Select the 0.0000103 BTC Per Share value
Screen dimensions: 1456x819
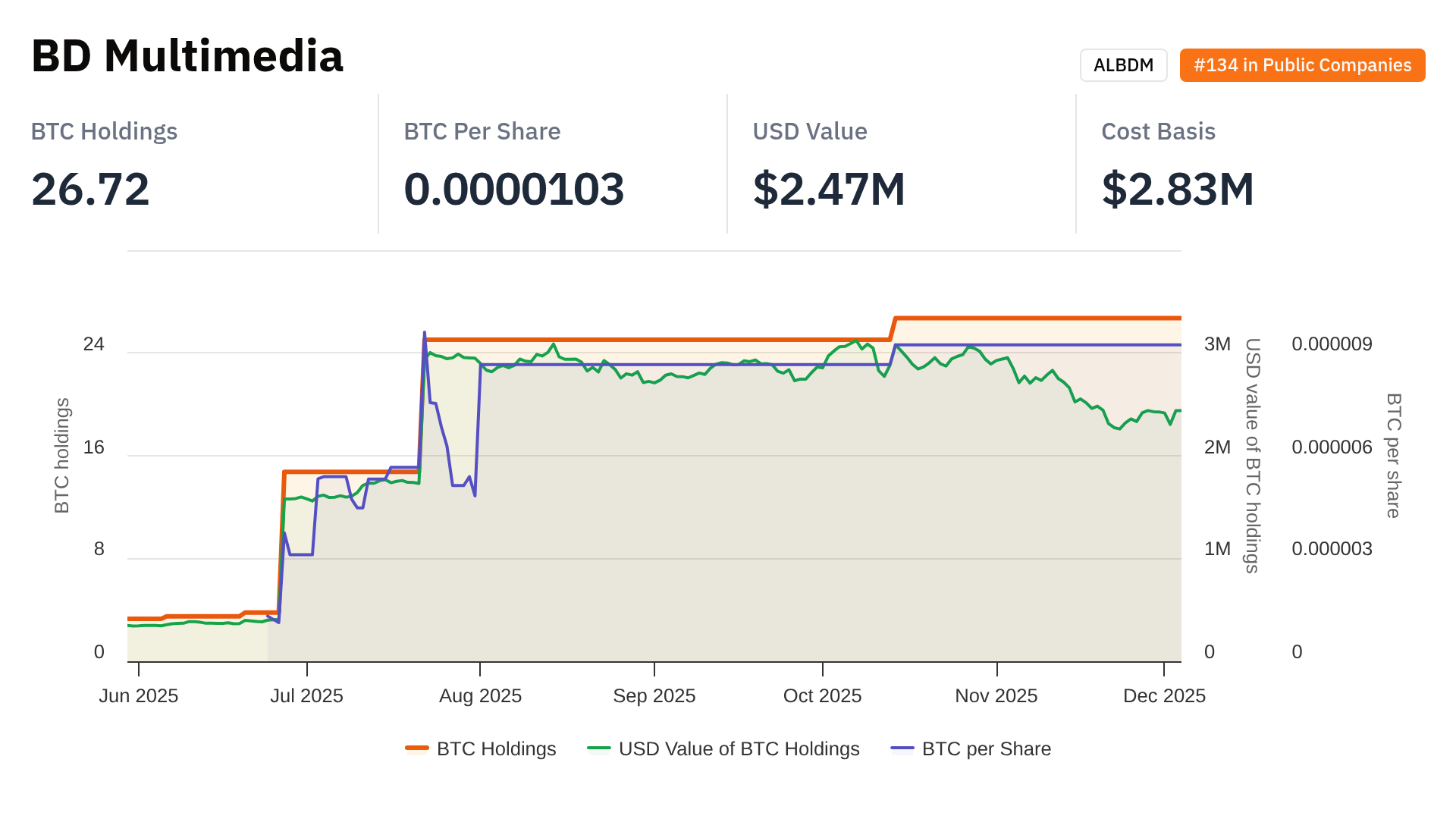pyautogui.click(x=513, y=189)
